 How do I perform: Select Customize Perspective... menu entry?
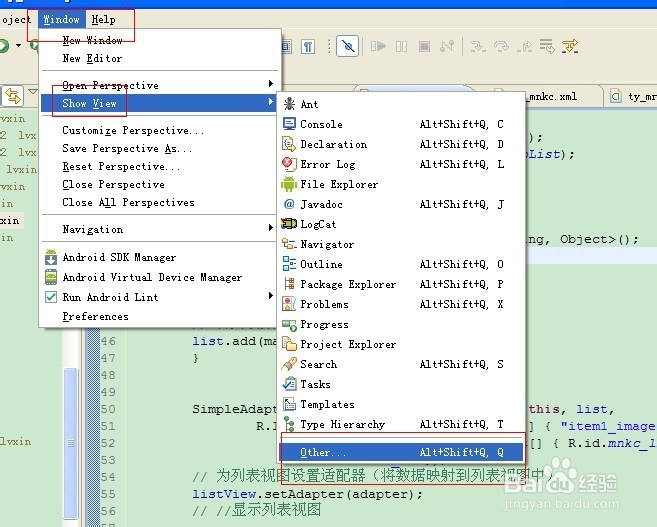[133, 130]
